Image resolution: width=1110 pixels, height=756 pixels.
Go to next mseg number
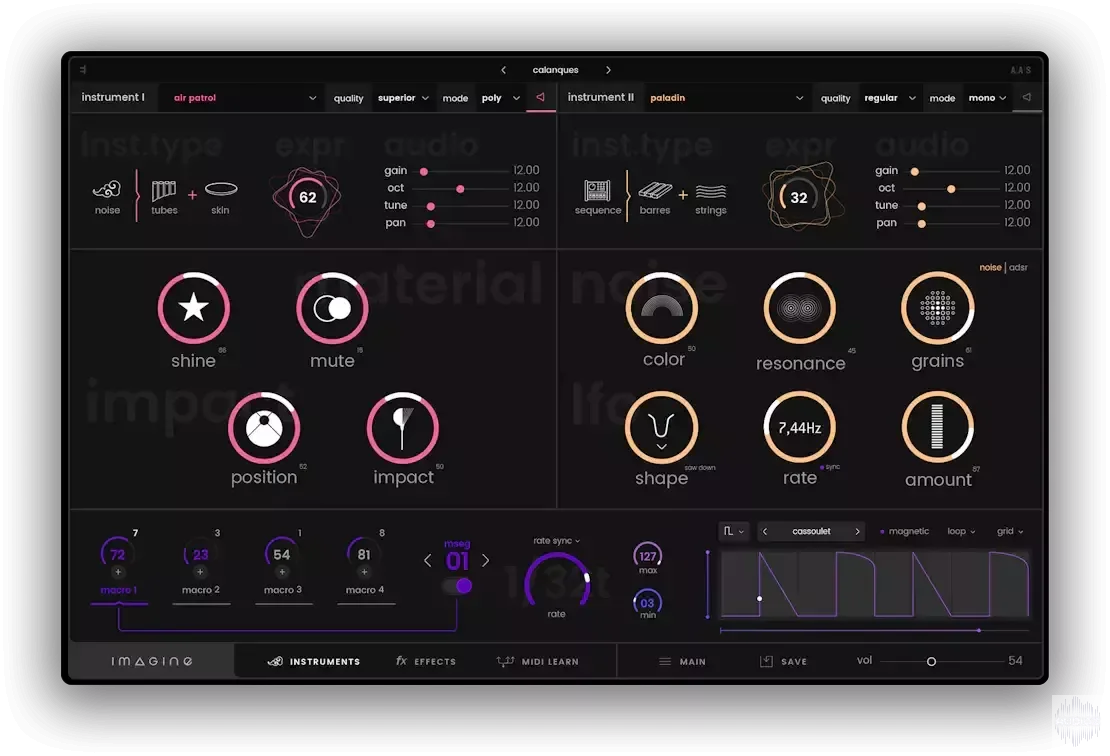click(486, 561)
